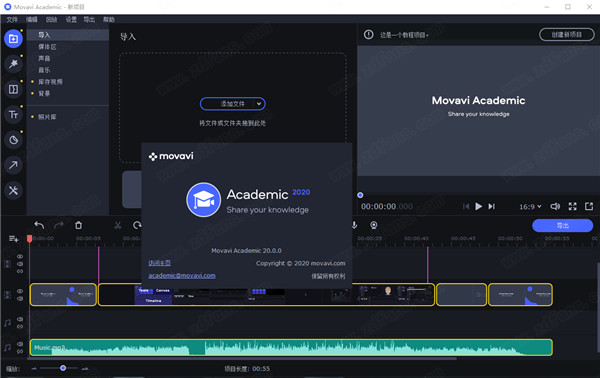Open the homepage link in About dialog
Viewport: 600px width, 378px height.
160,263
